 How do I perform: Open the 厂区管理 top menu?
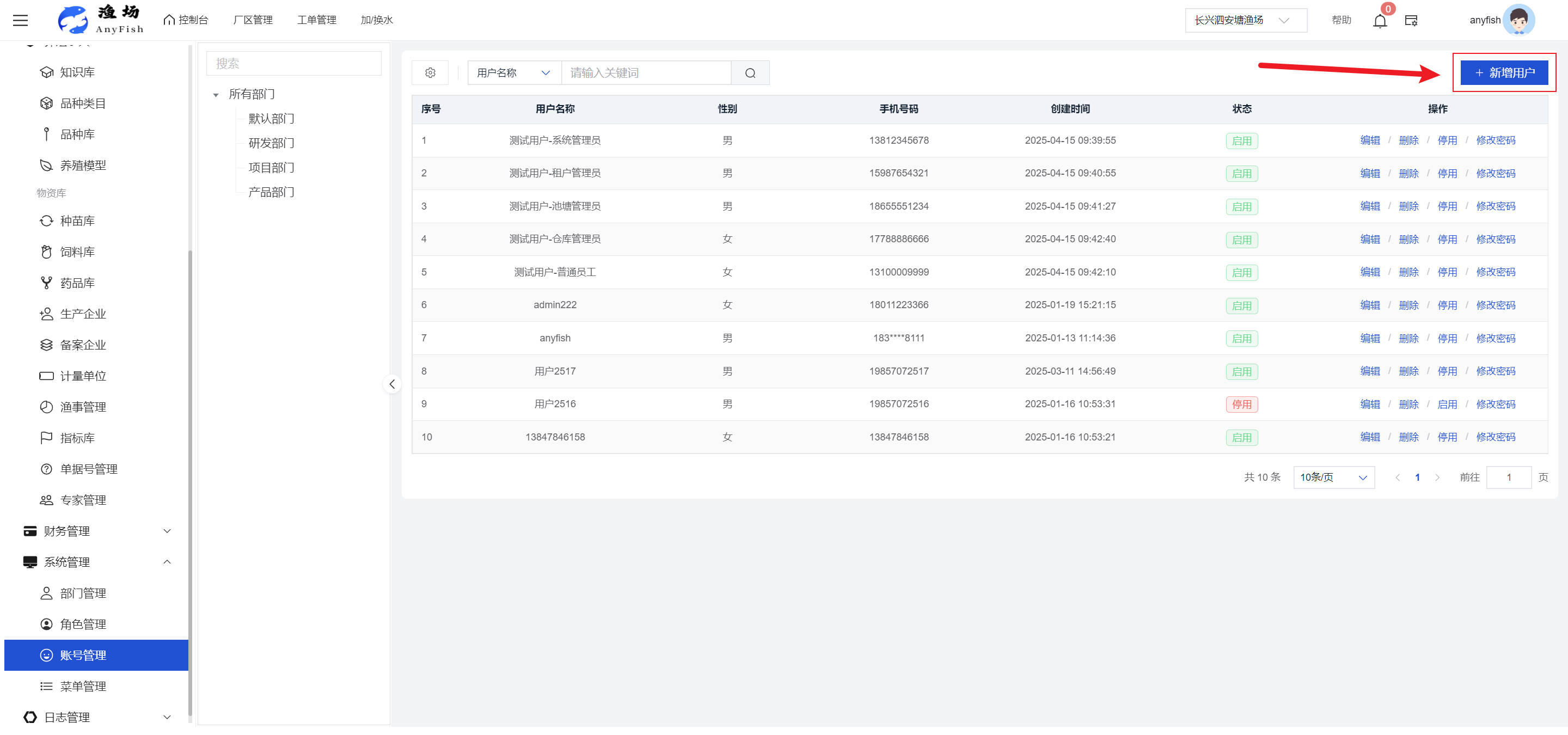pyautogui.click(x=253, y=20)
